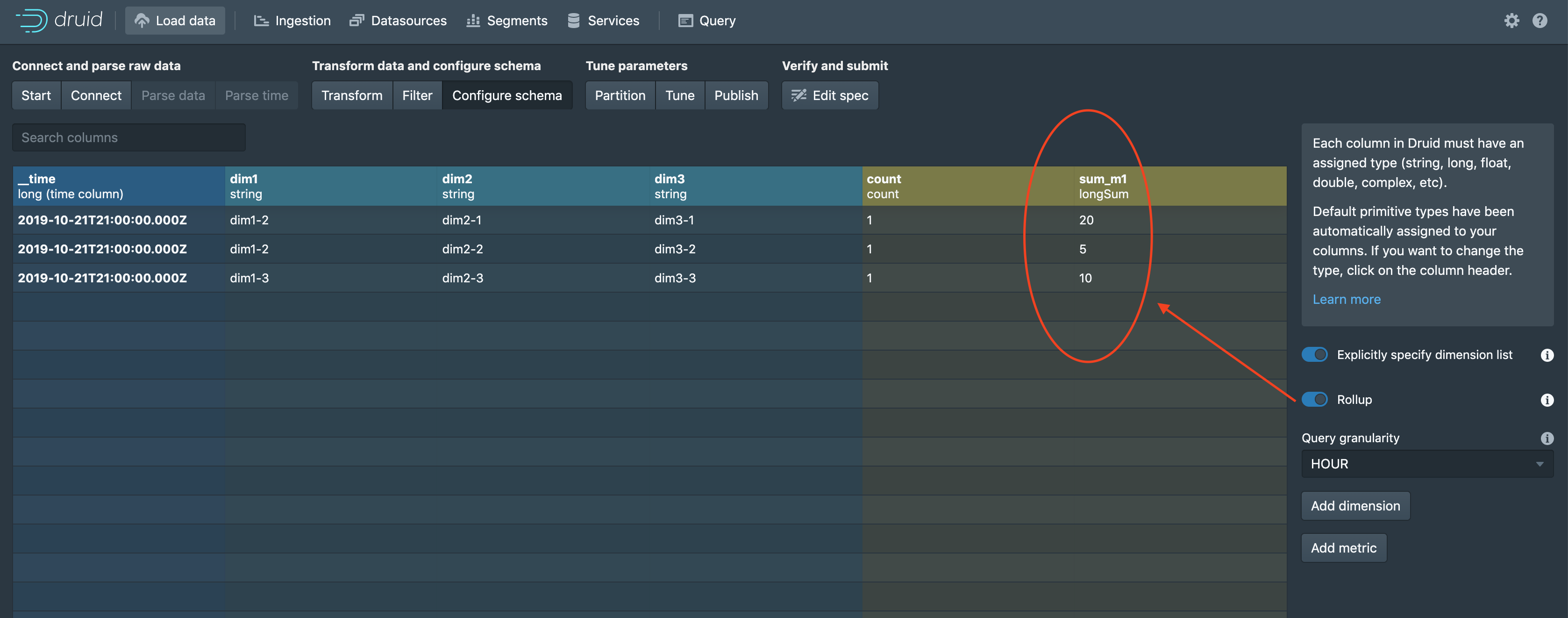Click the Druid logo icon
The height and width of the screenshot is (618, 1568).
point(32,20)
